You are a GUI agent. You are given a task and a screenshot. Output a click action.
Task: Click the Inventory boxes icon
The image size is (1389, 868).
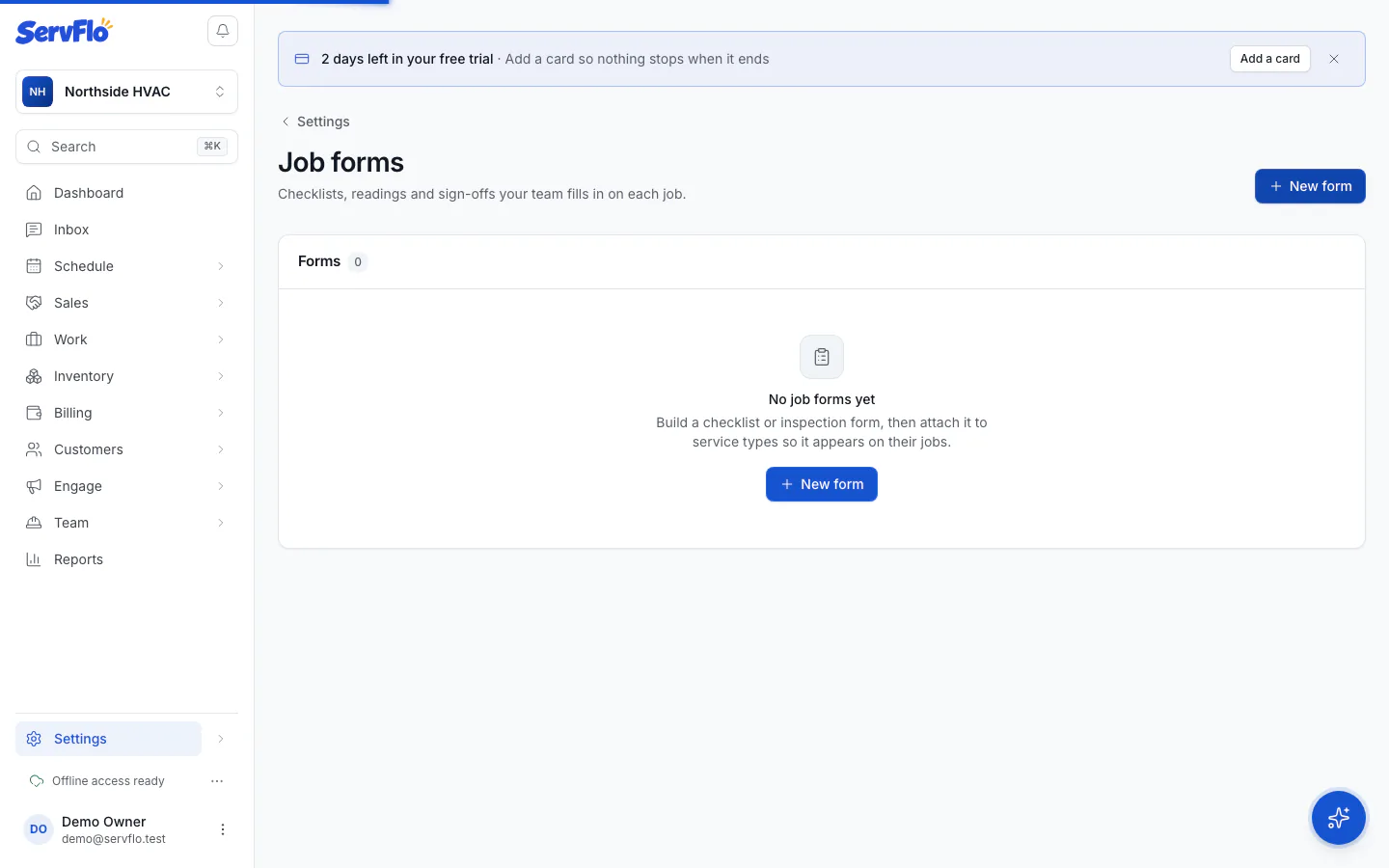tap(34, 376)
